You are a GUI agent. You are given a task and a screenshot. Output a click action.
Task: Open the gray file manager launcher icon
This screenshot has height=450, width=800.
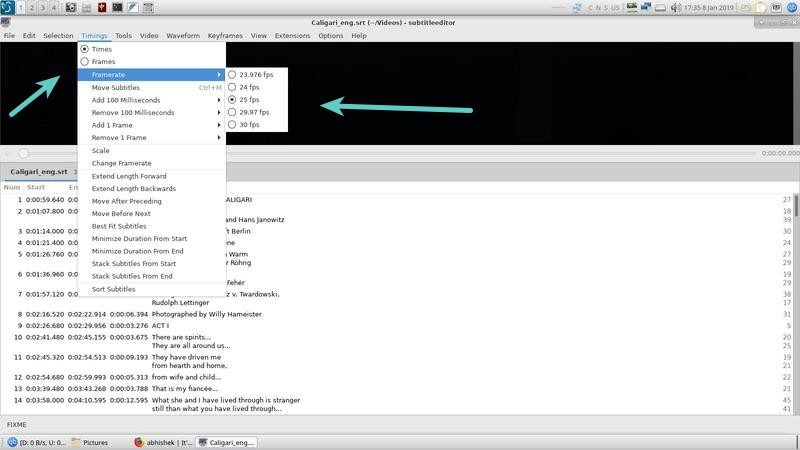click(87, 8)
